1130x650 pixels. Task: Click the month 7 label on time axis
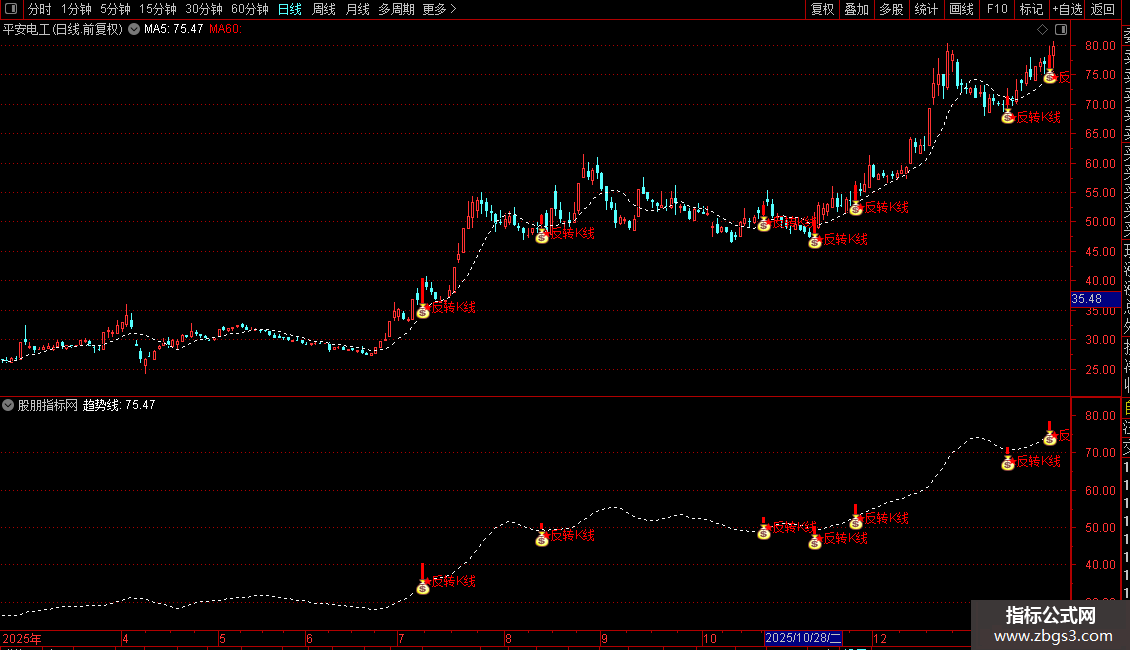point(401,638)
